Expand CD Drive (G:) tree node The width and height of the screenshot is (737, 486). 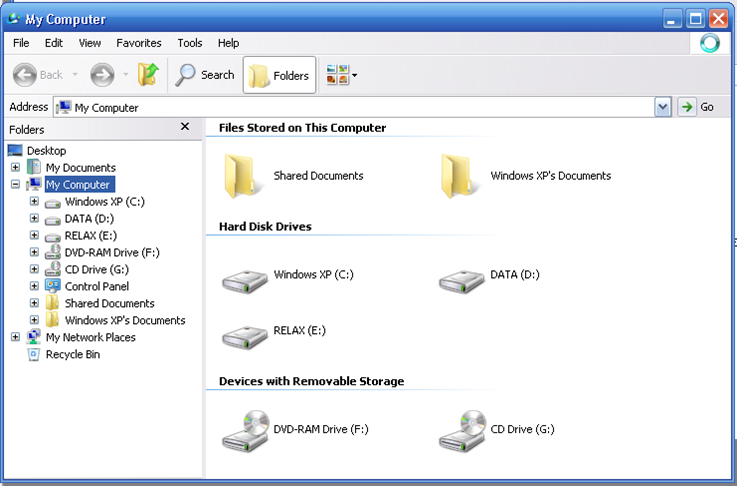[34, 269]
